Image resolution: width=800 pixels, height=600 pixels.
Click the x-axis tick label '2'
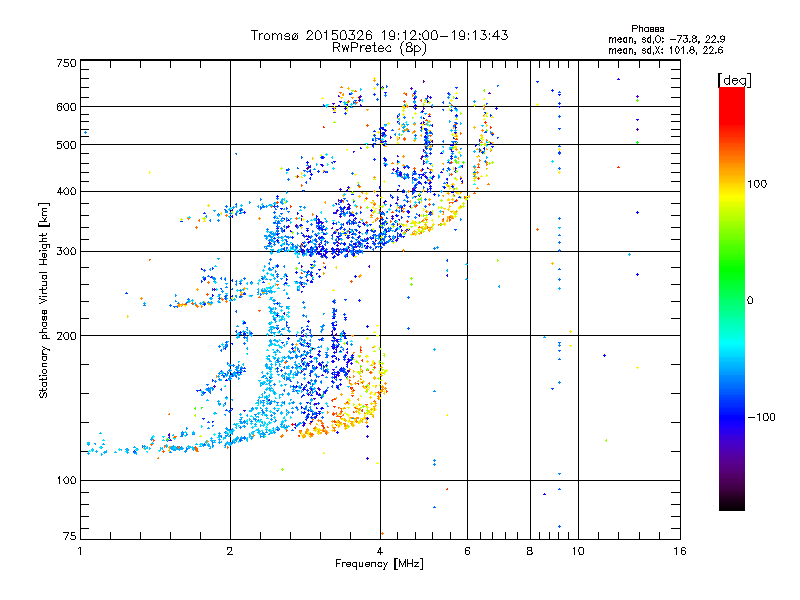230,551
